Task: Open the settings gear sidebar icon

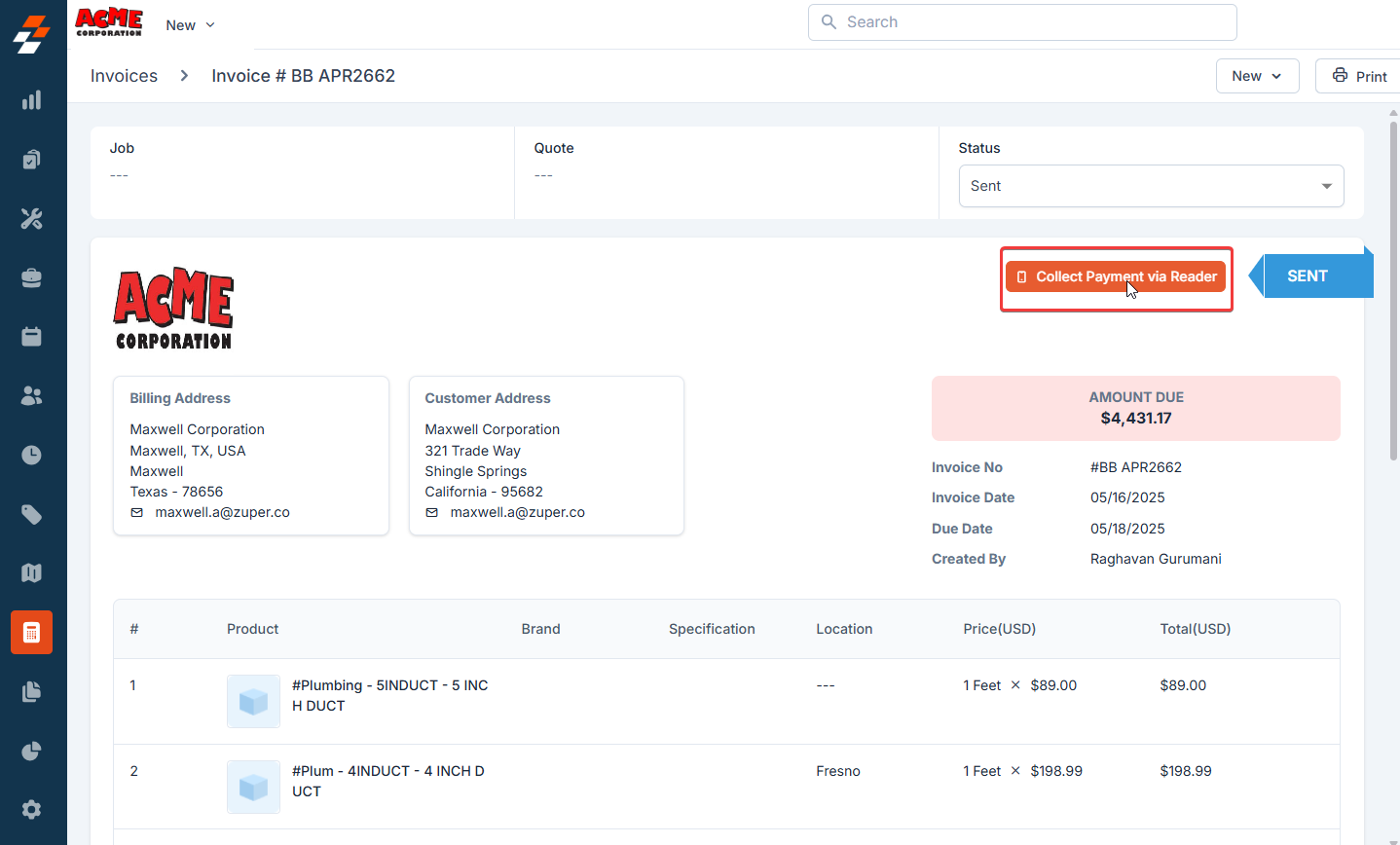Action: coord(31,810)
